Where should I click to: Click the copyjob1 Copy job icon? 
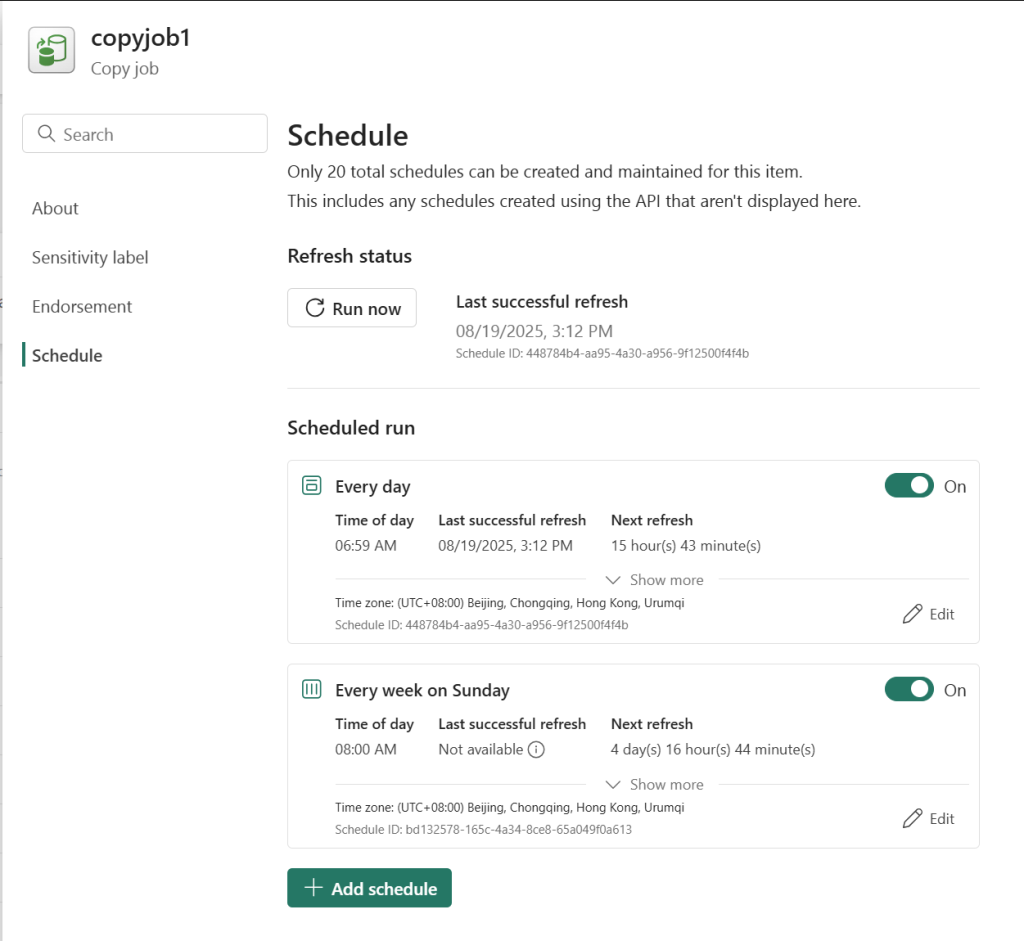[50, 48]
